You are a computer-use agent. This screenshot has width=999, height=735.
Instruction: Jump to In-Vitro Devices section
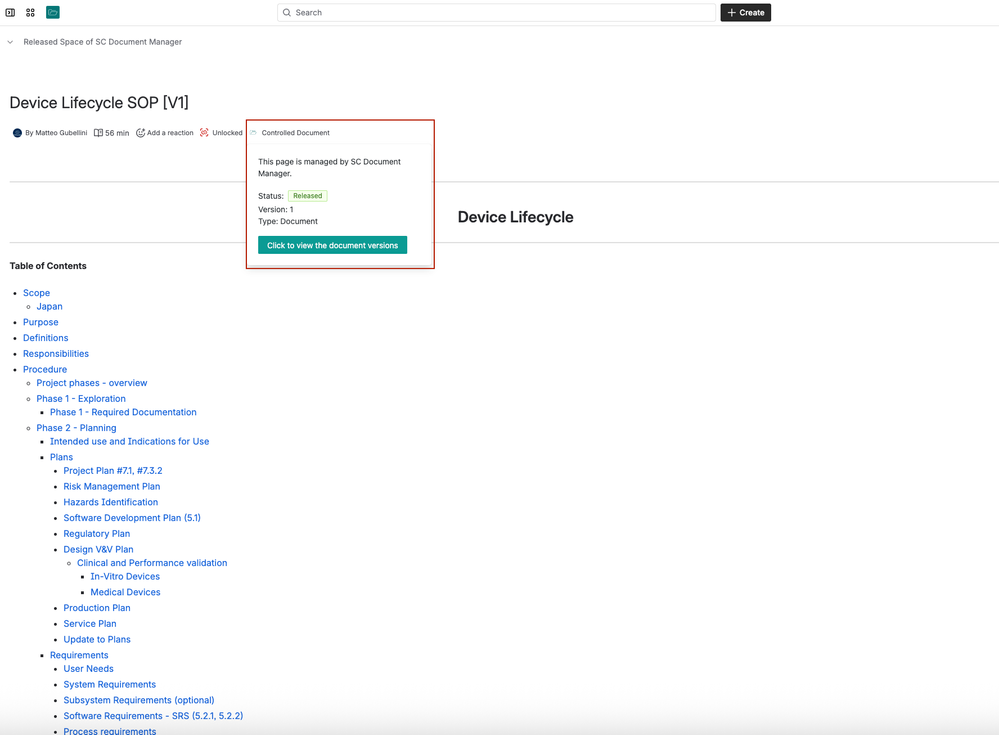pos(125,576)
